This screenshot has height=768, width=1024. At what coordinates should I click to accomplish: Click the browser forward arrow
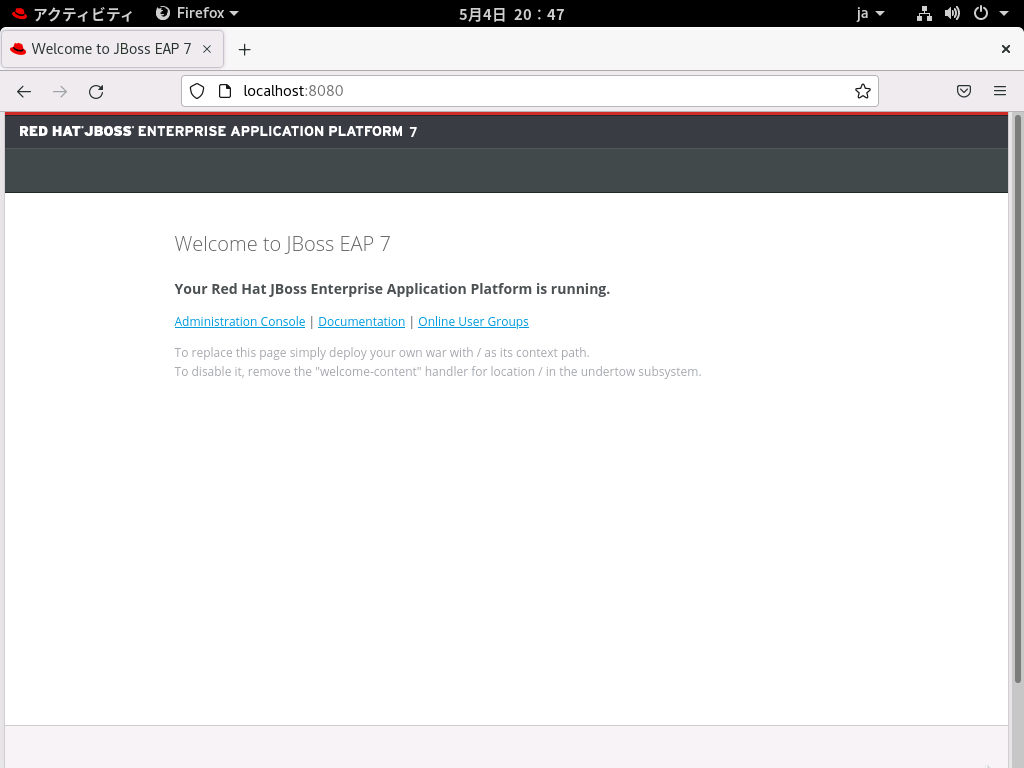click(x=60, y=91)
